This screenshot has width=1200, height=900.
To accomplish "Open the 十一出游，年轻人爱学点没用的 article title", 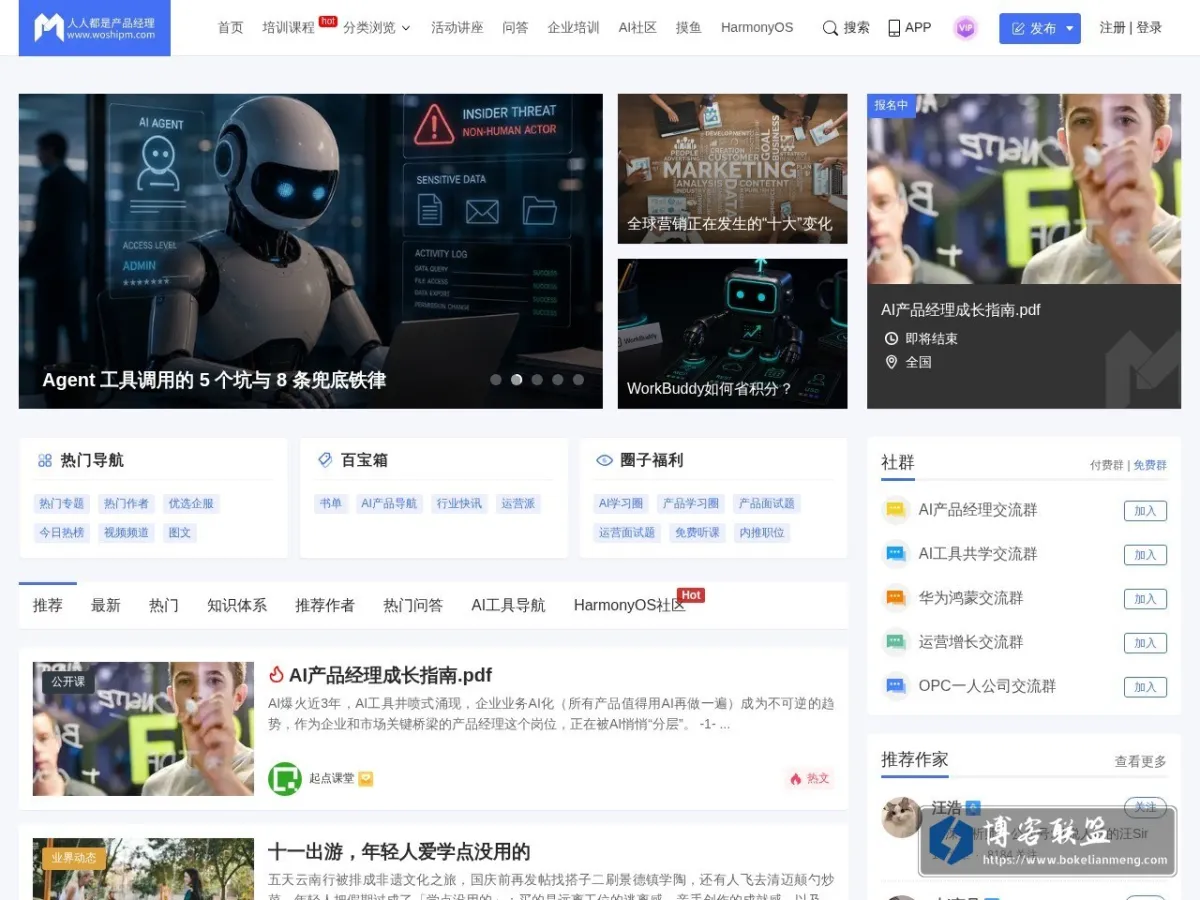I will coord(399,852).
